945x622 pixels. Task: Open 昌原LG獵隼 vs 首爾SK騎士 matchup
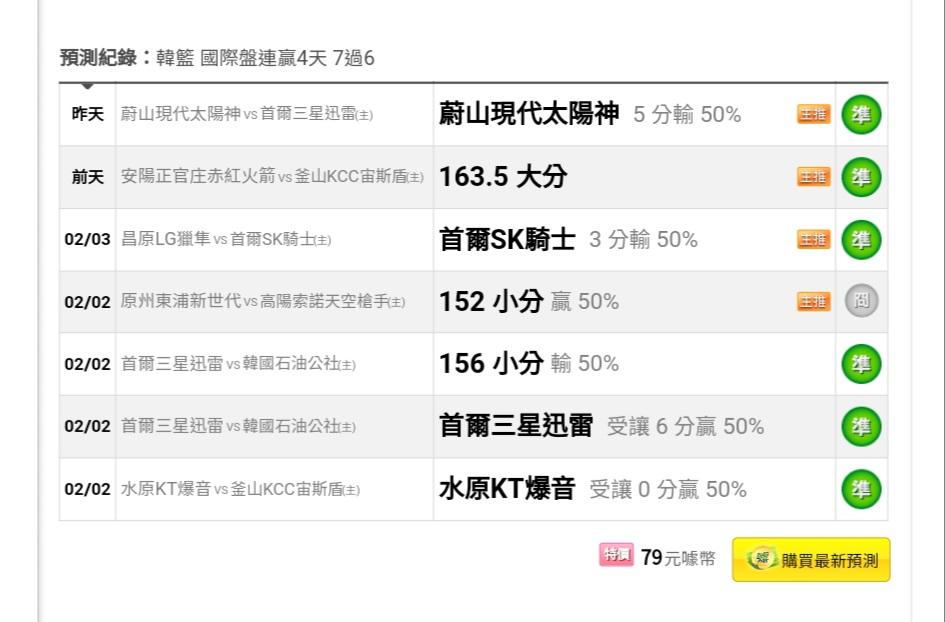pos(226,239)
